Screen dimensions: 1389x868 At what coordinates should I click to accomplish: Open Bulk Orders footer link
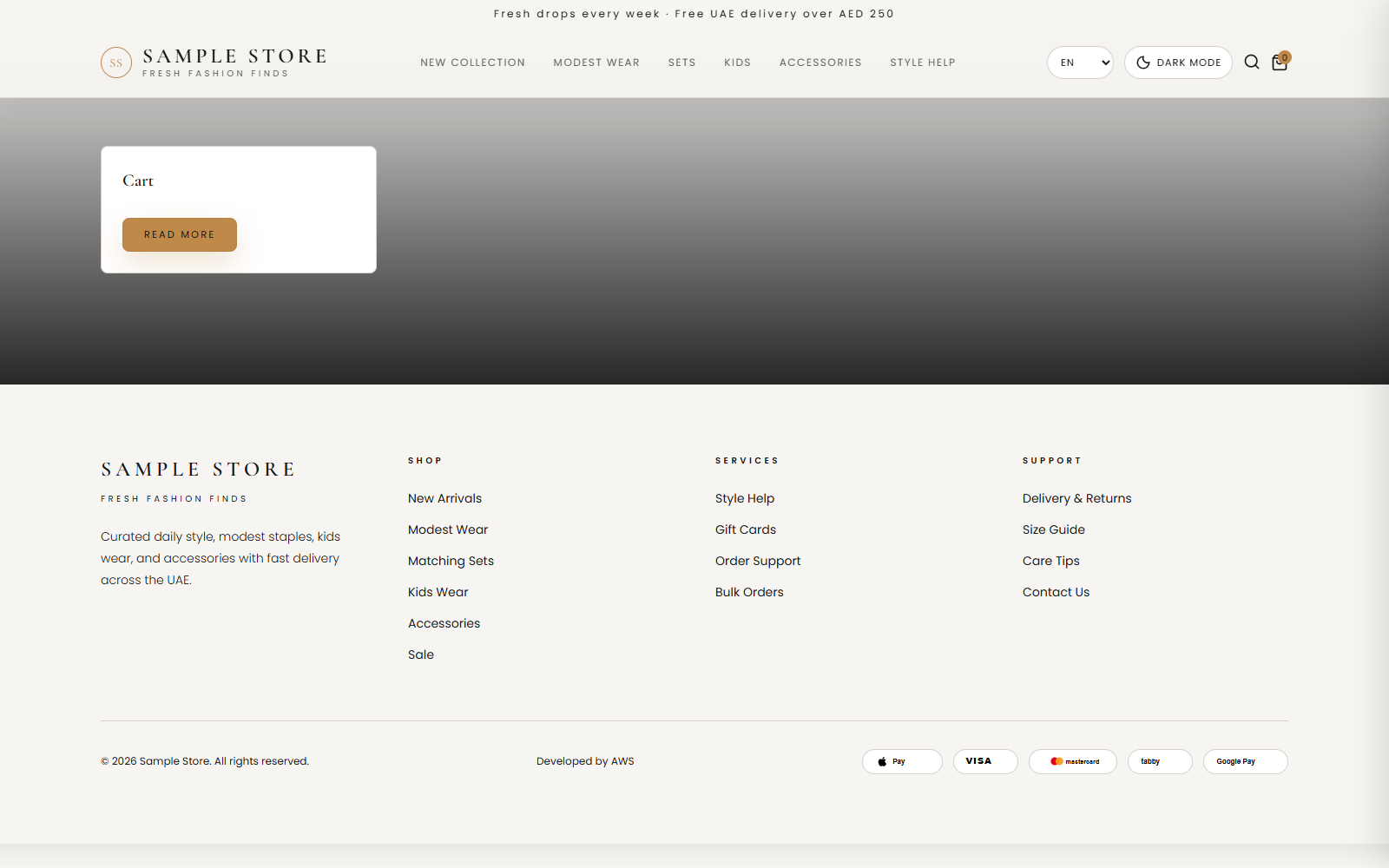(x=749, y=592)
